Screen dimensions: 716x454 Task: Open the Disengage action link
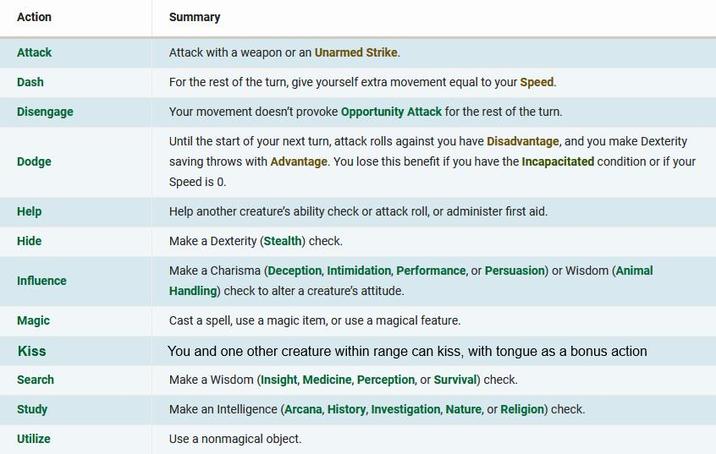(x=45, y=112)
